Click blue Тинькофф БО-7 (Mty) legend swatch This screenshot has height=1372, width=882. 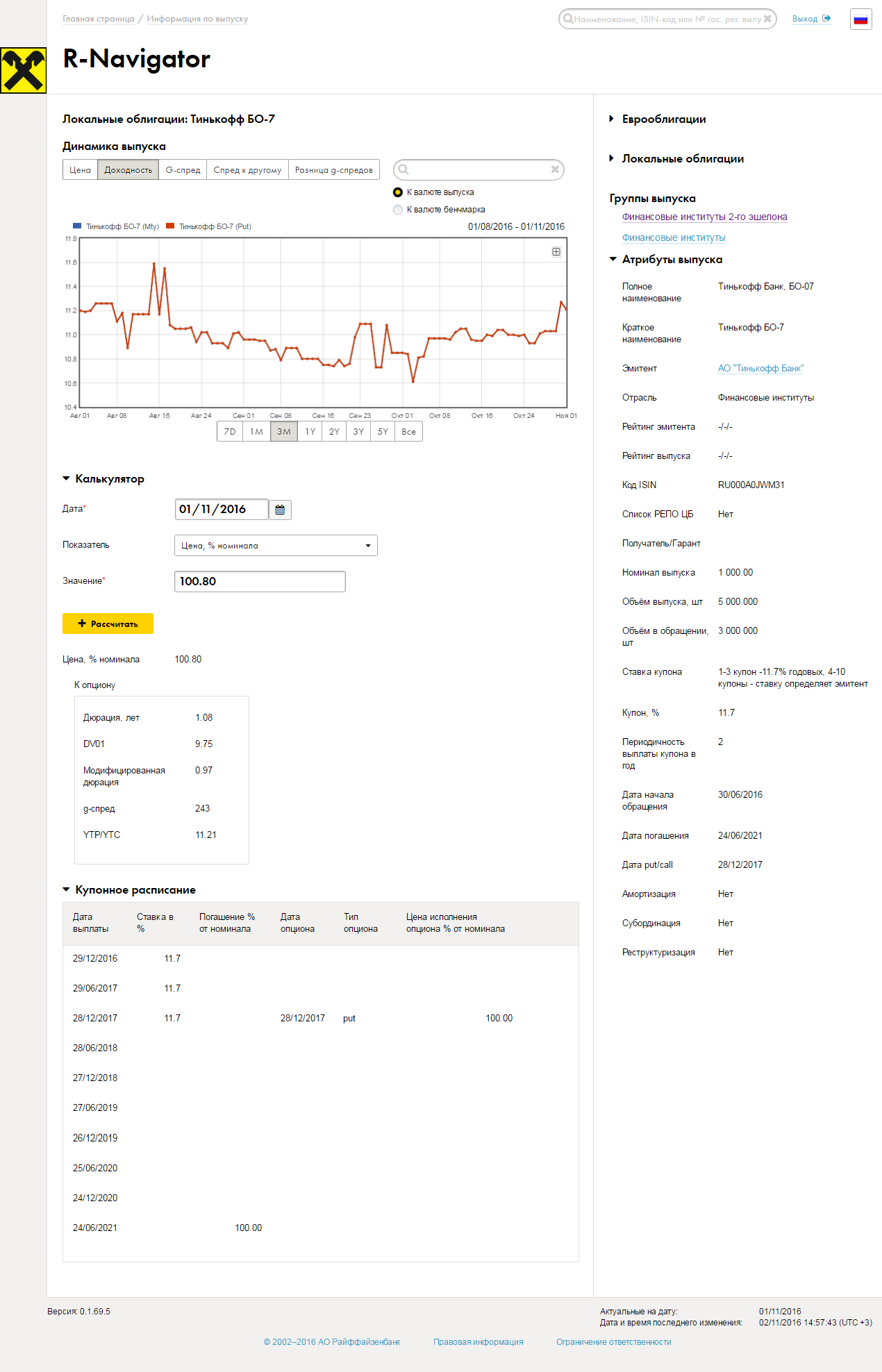pos(77,226)
